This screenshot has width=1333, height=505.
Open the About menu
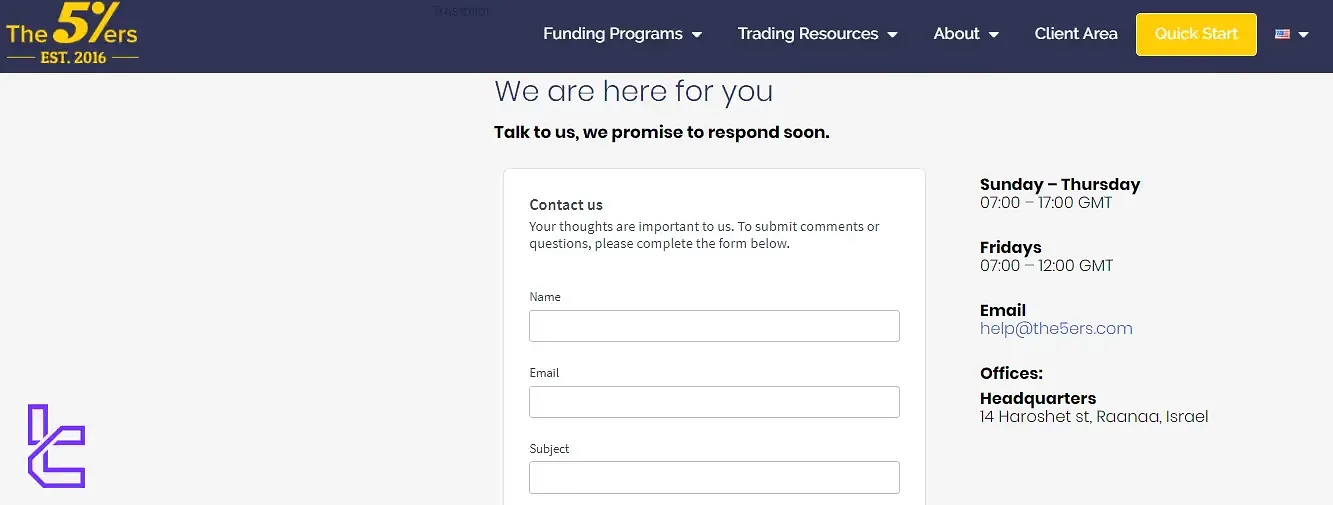[x=956, y=34]
